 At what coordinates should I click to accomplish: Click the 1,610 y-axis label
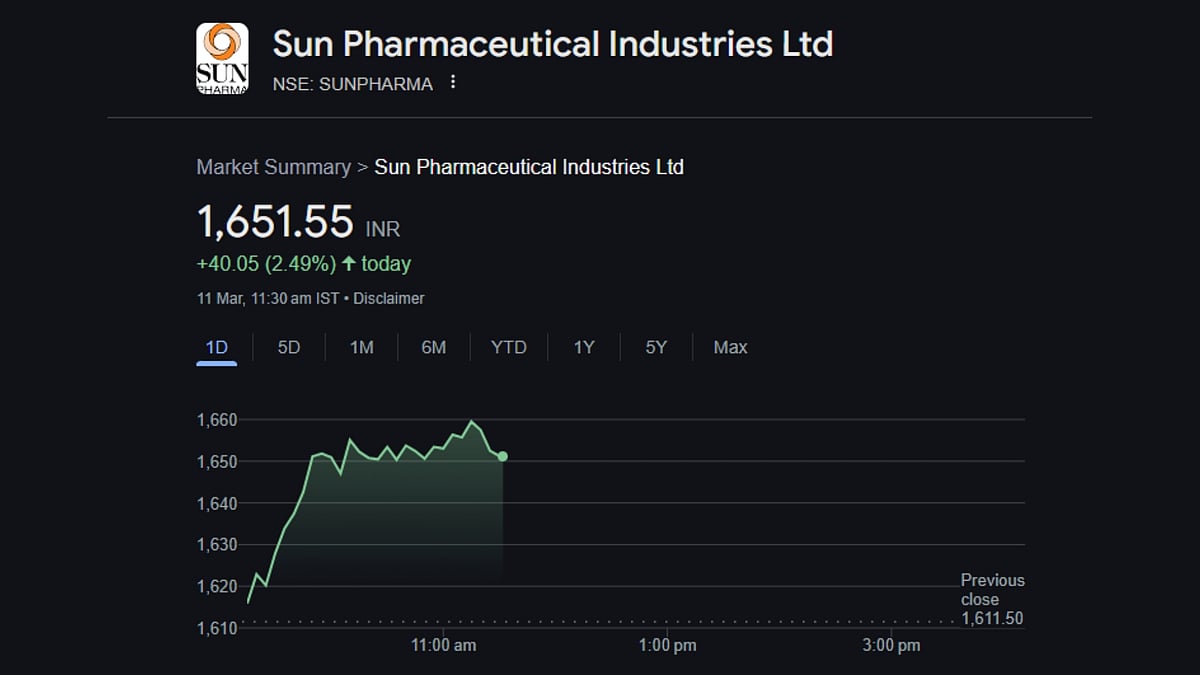tap(217, 628)
